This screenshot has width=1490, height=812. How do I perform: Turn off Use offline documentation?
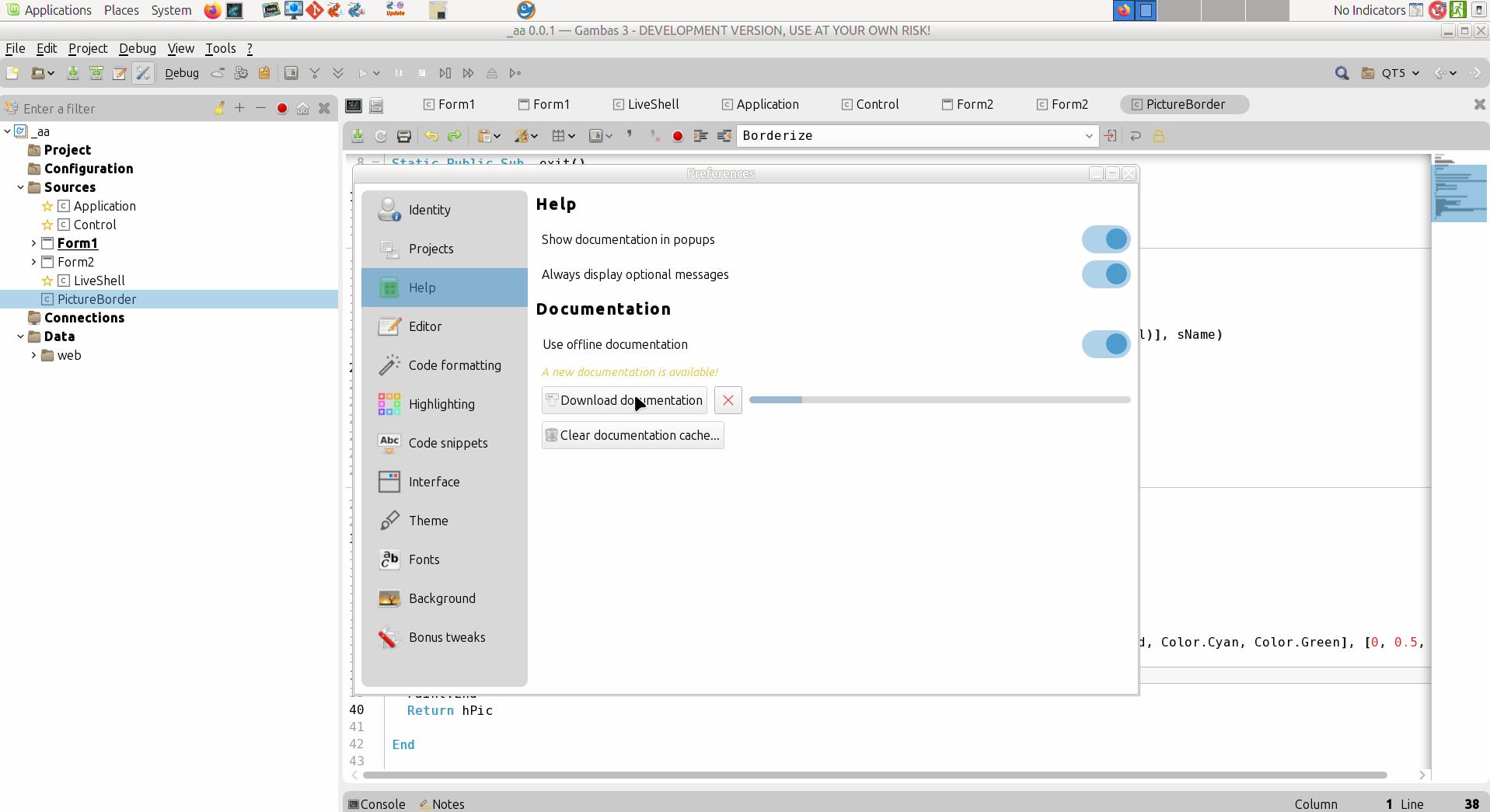pyautogui.click(x=1105, y=344)
